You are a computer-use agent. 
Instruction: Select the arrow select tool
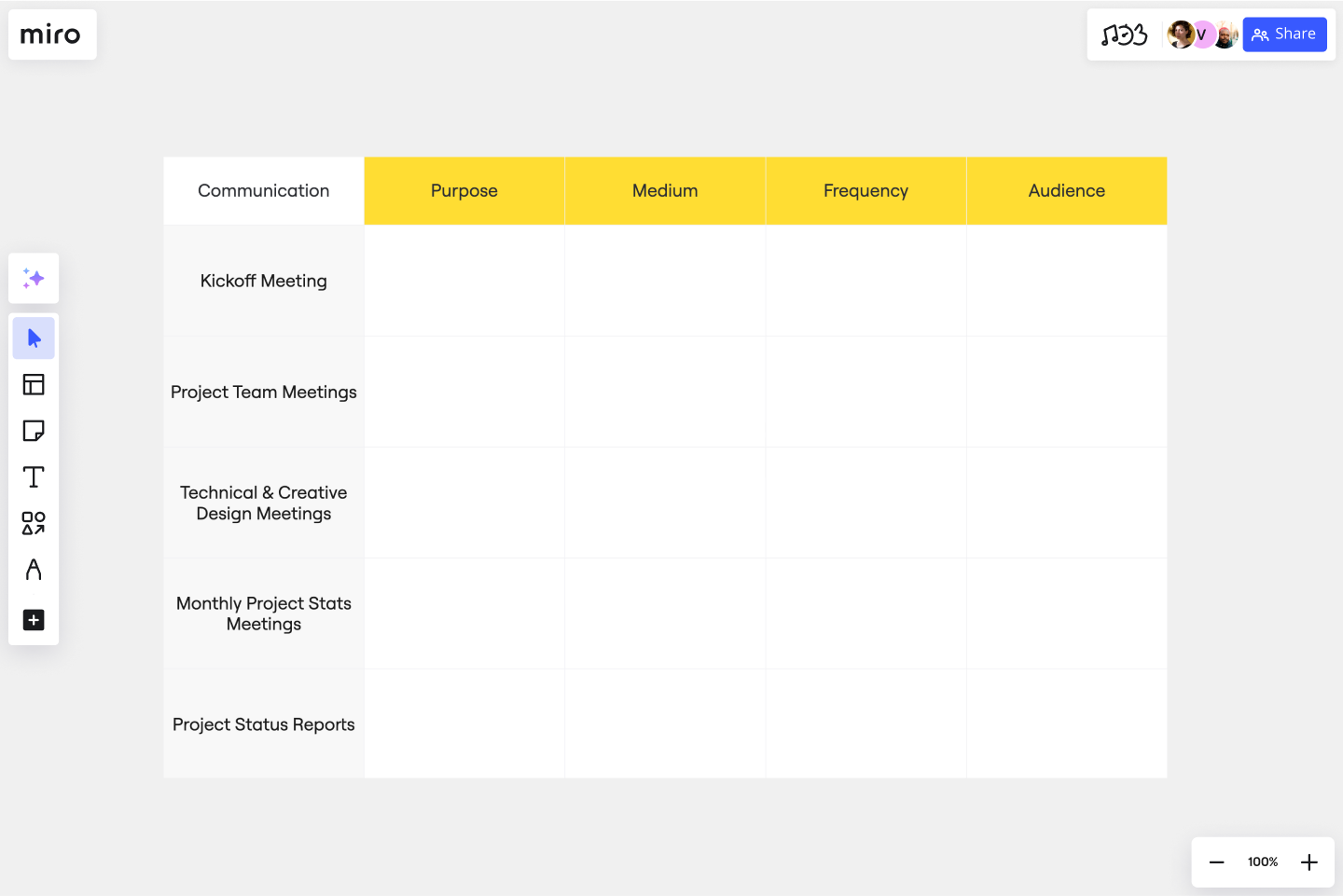(34, 338)
